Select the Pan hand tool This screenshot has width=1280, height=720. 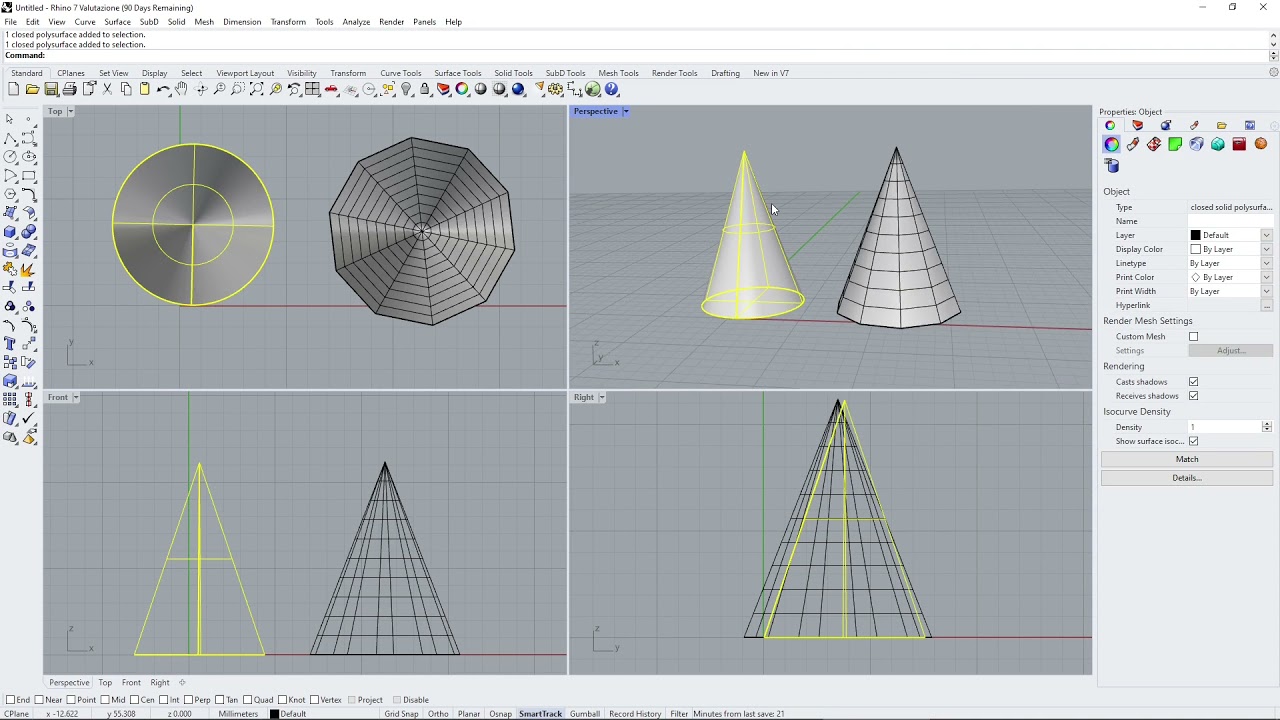(x=182, y=90)
